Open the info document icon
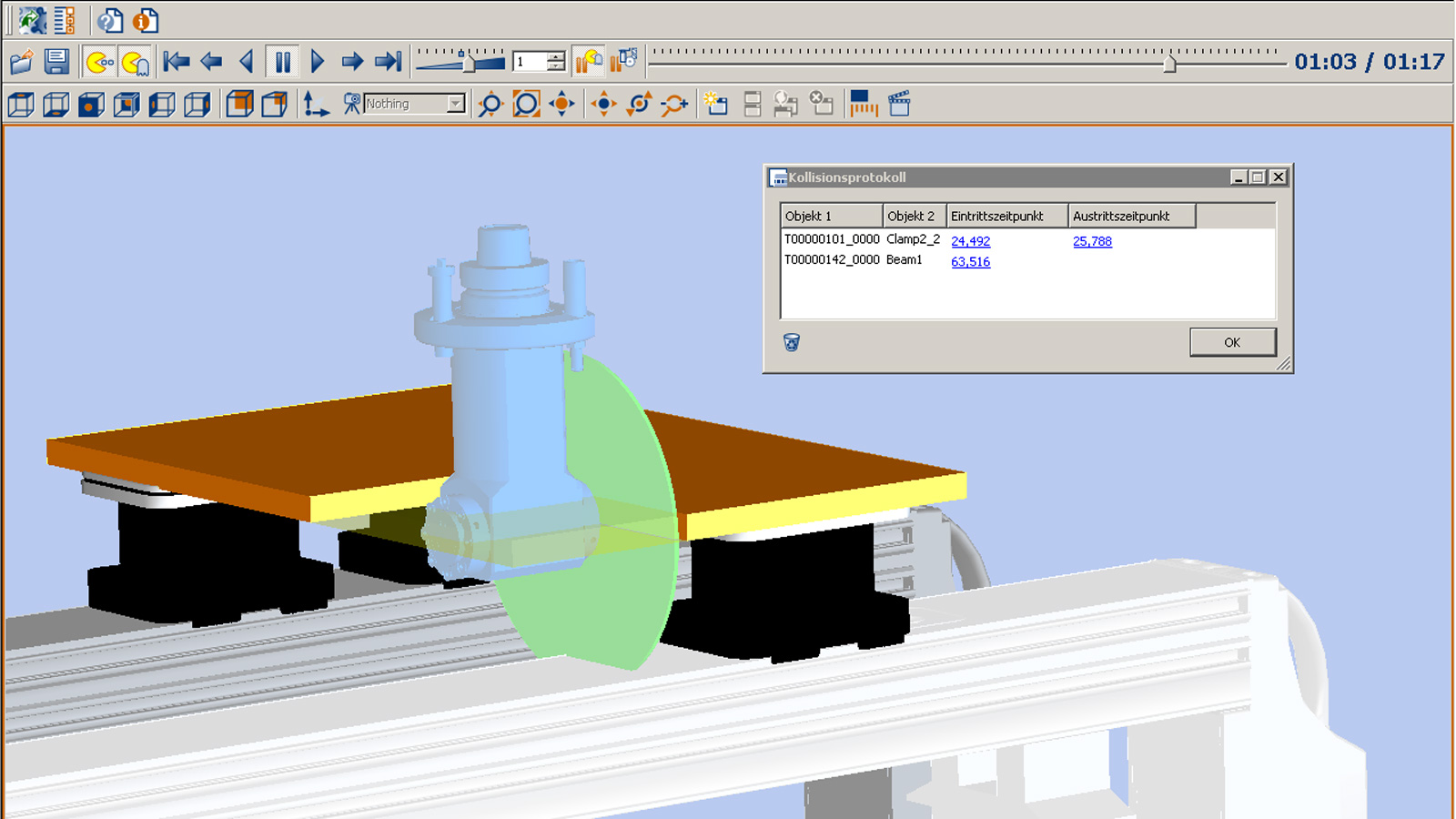The image size is (1456, 819). point(146,20)
